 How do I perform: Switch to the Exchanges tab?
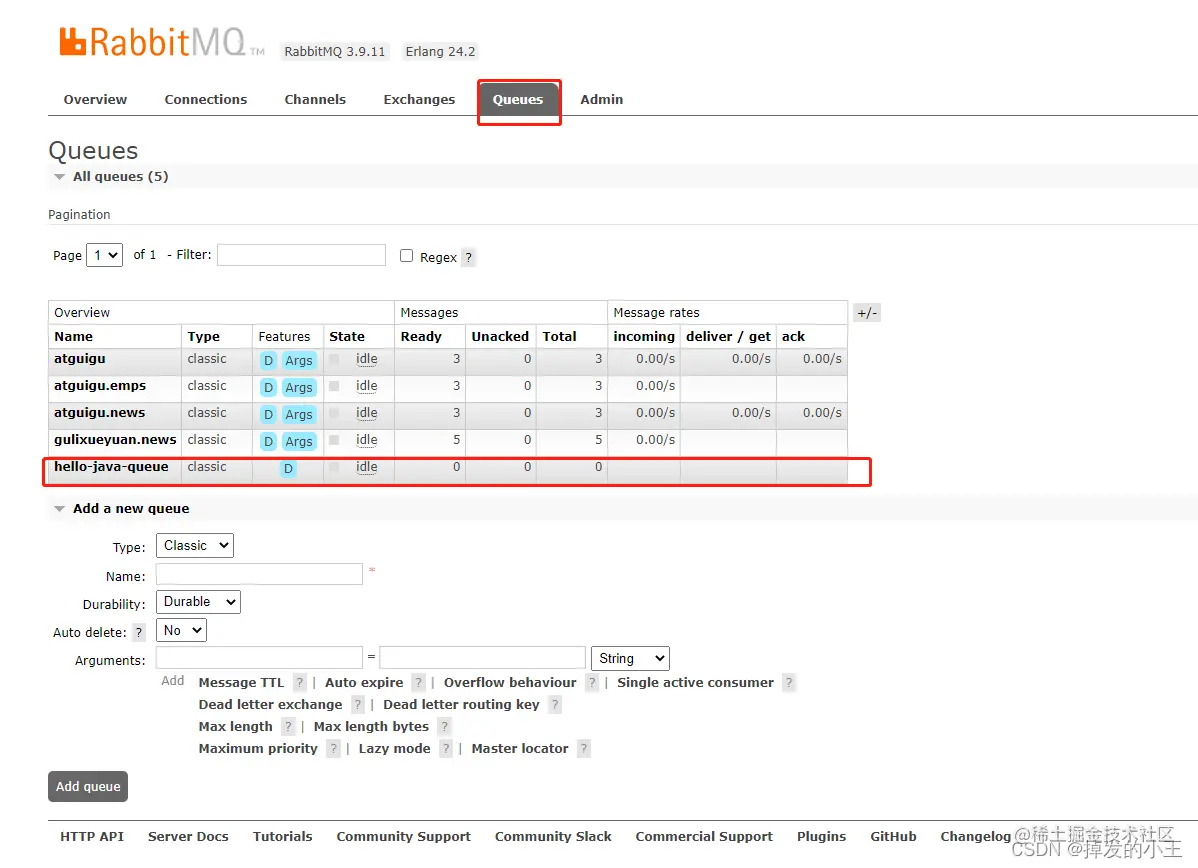pyautogui.click(x=419, y=99)
